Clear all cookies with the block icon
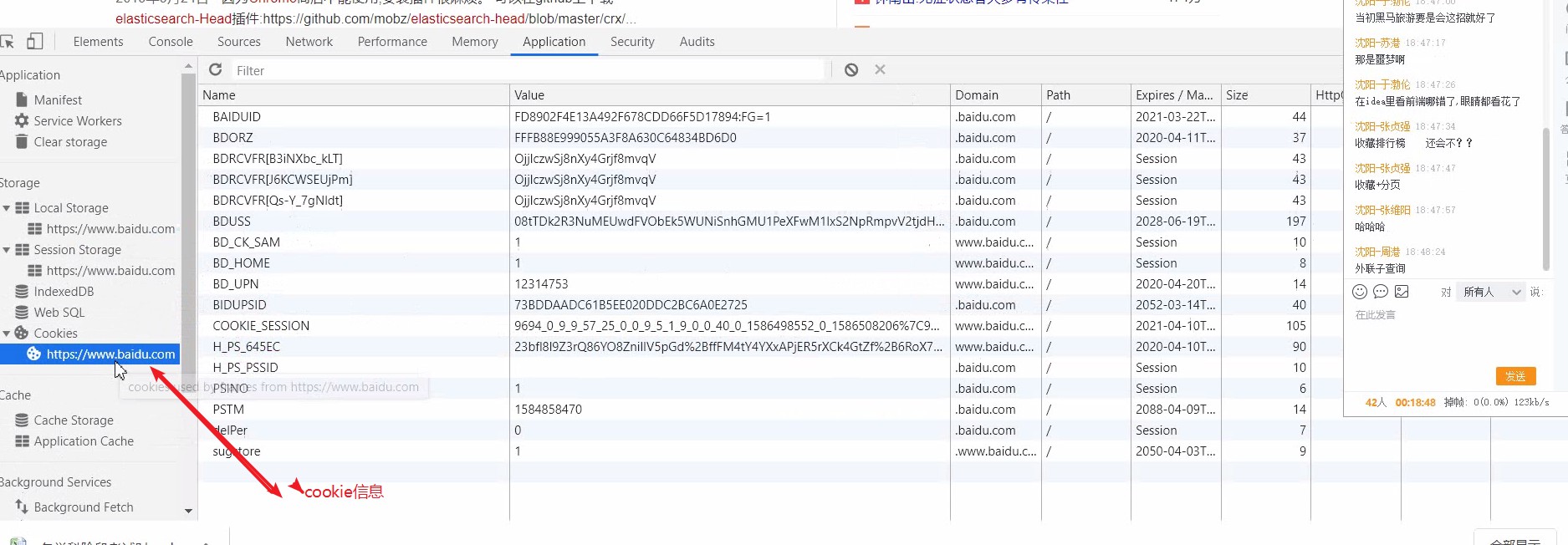 (x=851, y=70)
